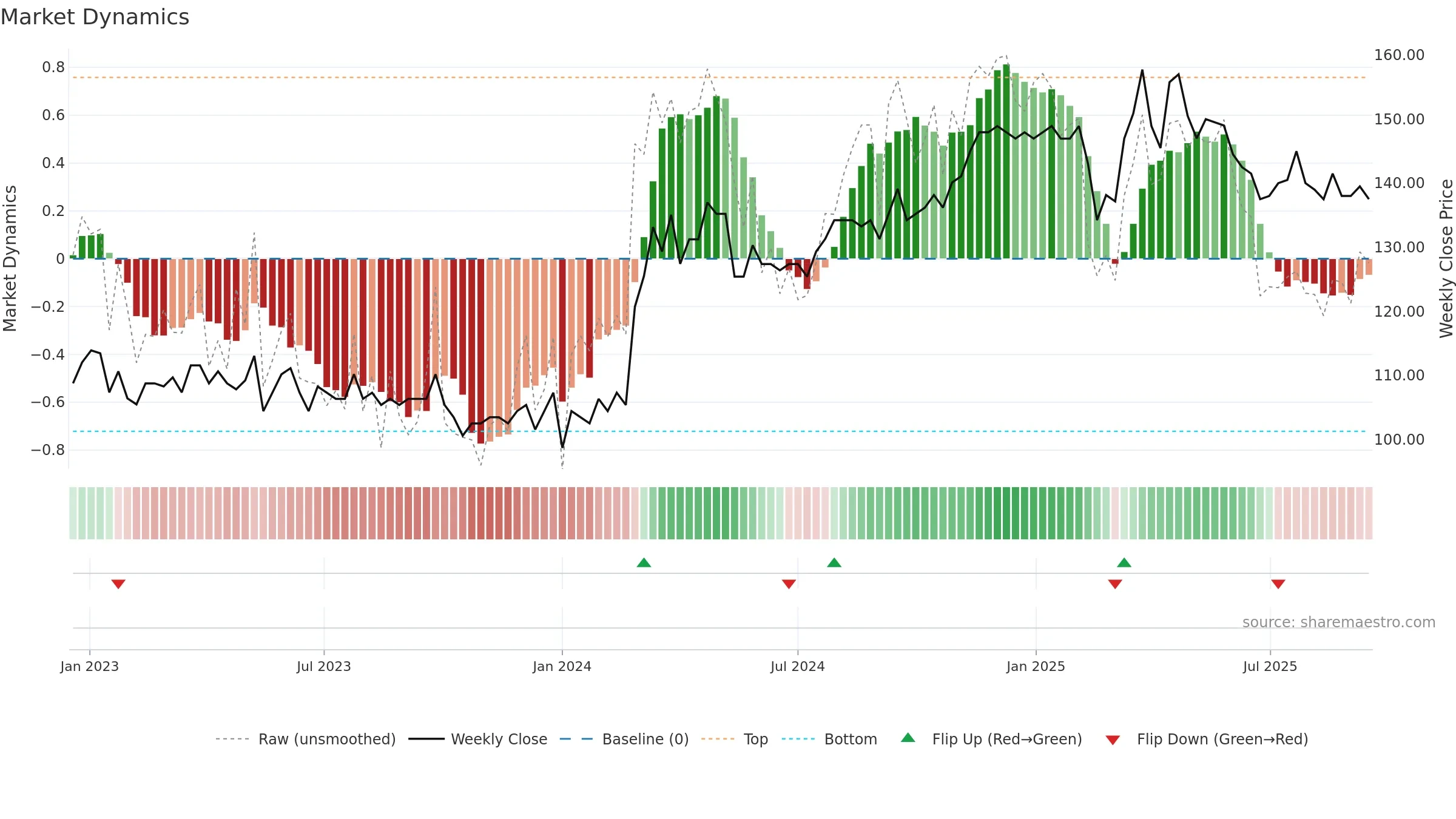Image resolution: width=1456 pixels, height=819 pixels.
Task: Click the 150.00 price axis label
Action: 1400,119
